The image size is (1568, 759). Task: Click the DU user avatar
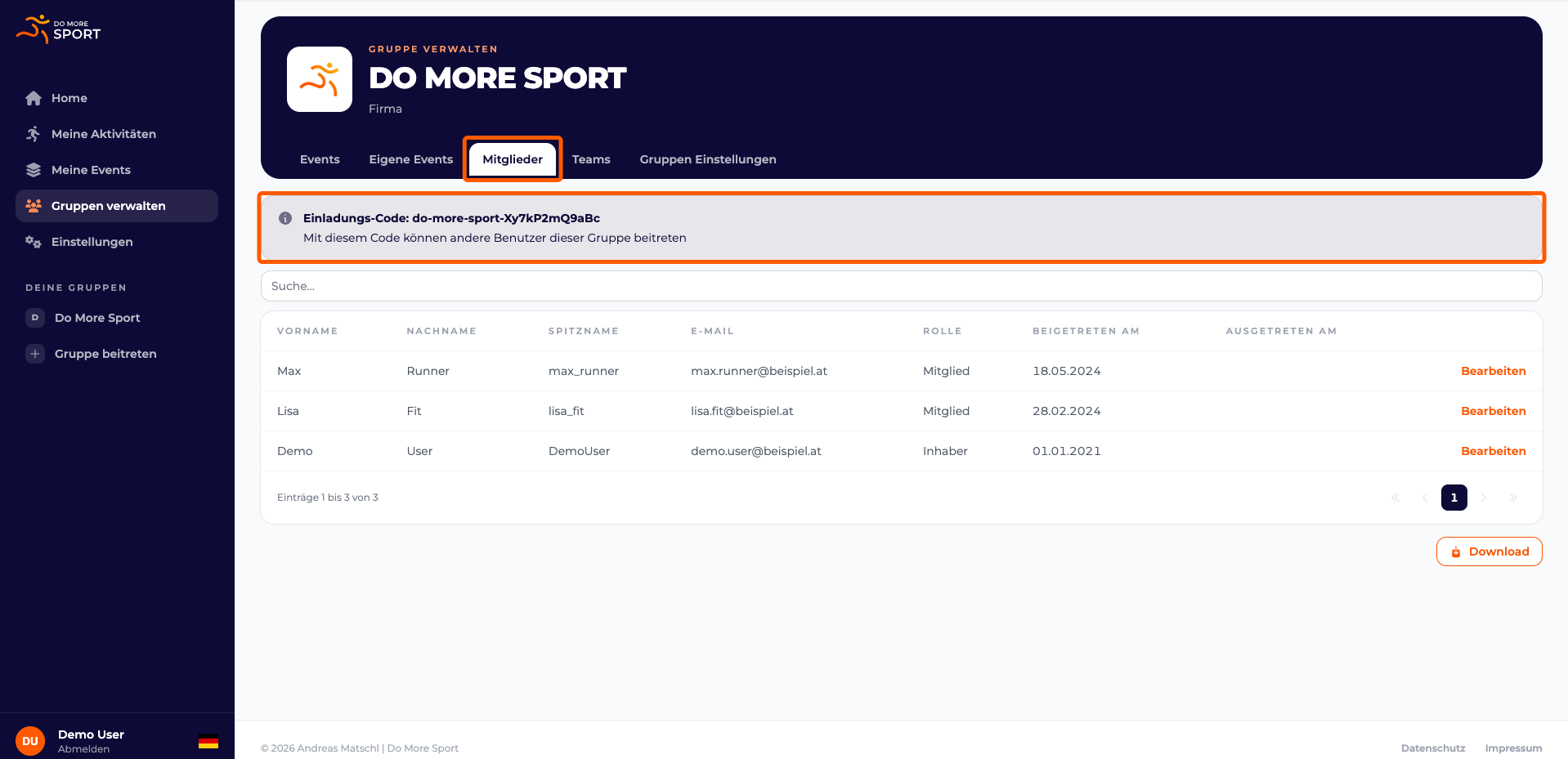tap(30, 741)
